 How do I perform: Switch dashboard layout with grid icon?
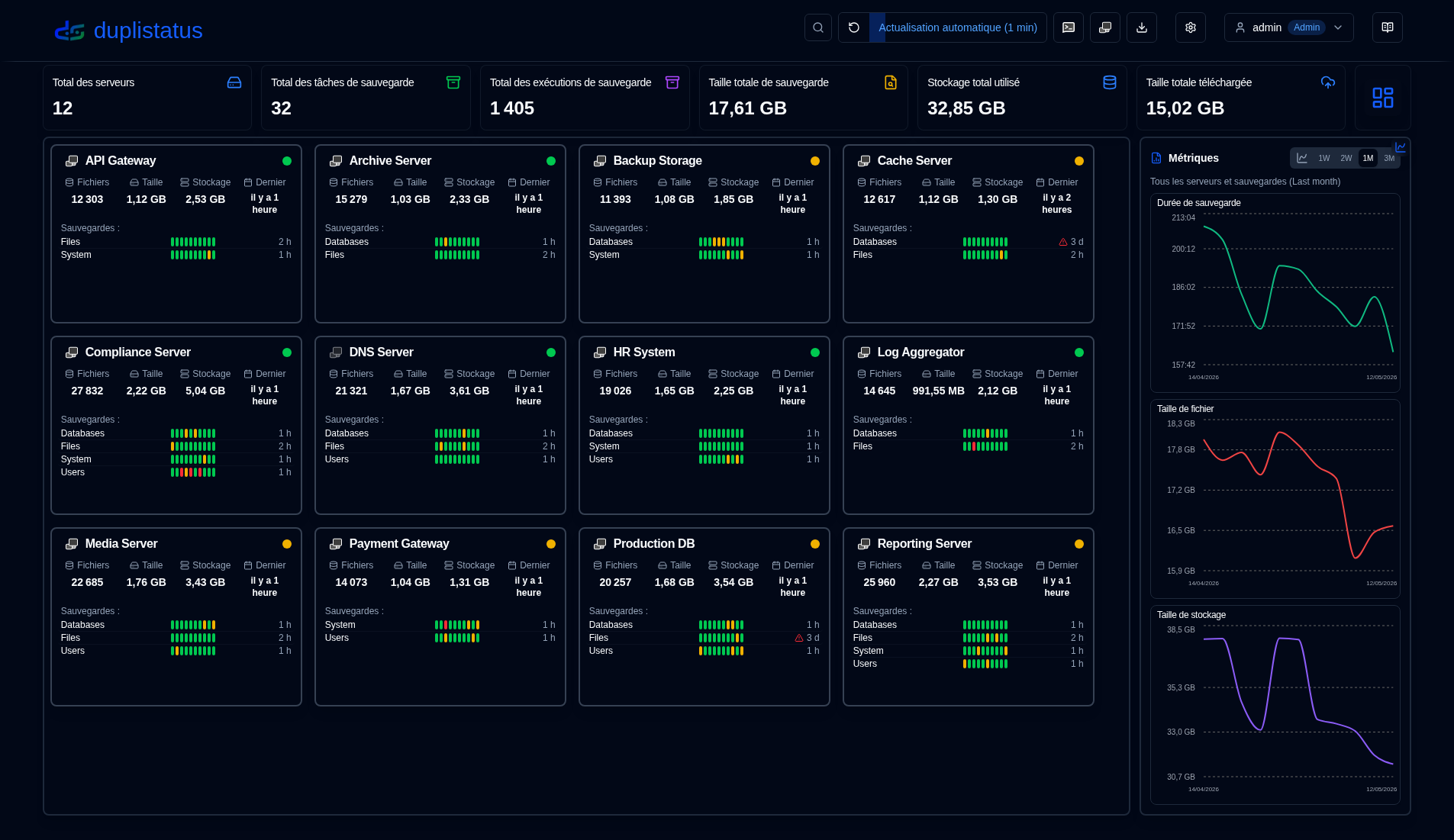coord(1382,98)
